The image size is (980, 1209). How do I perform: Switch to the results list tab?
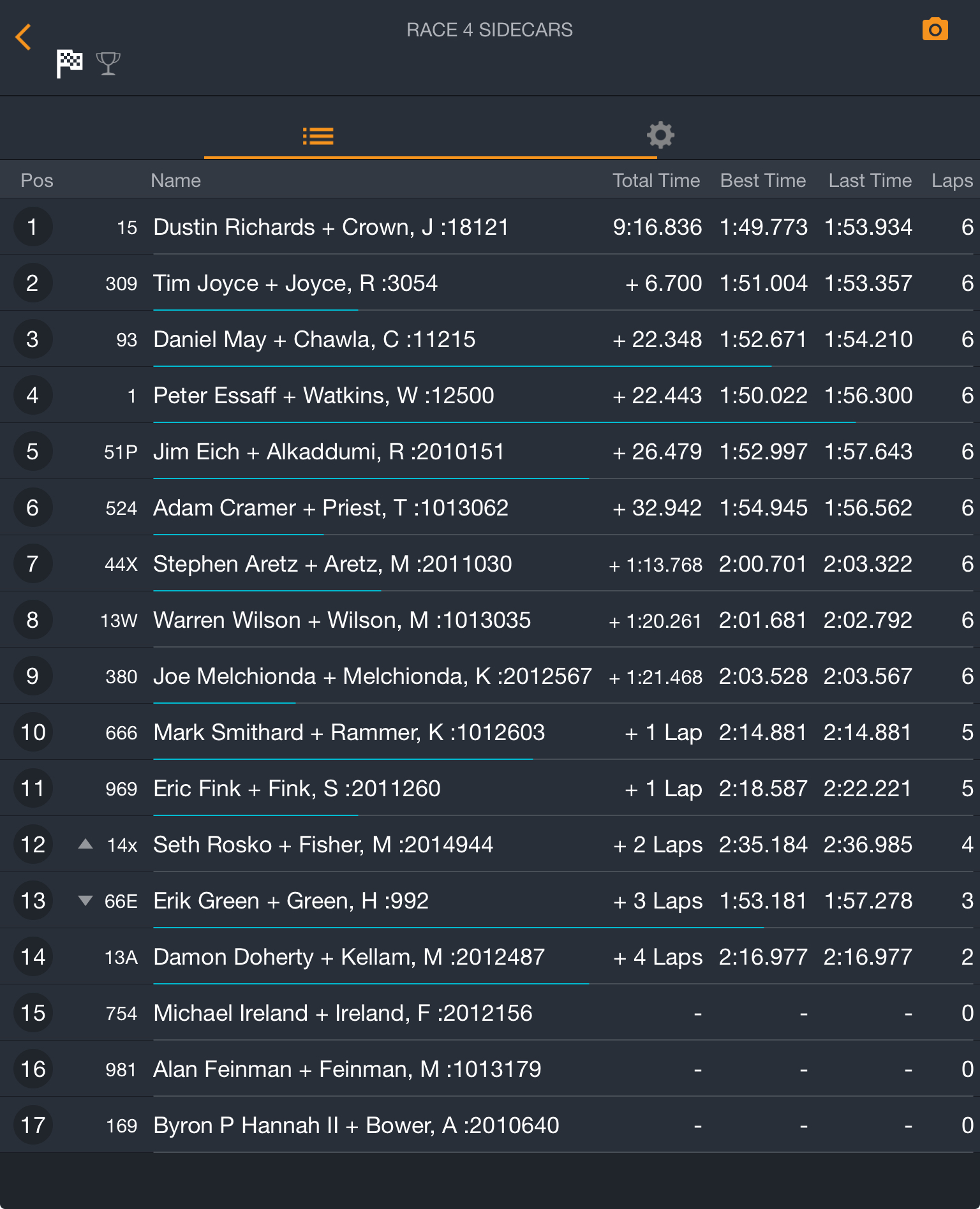click(318, 136)
